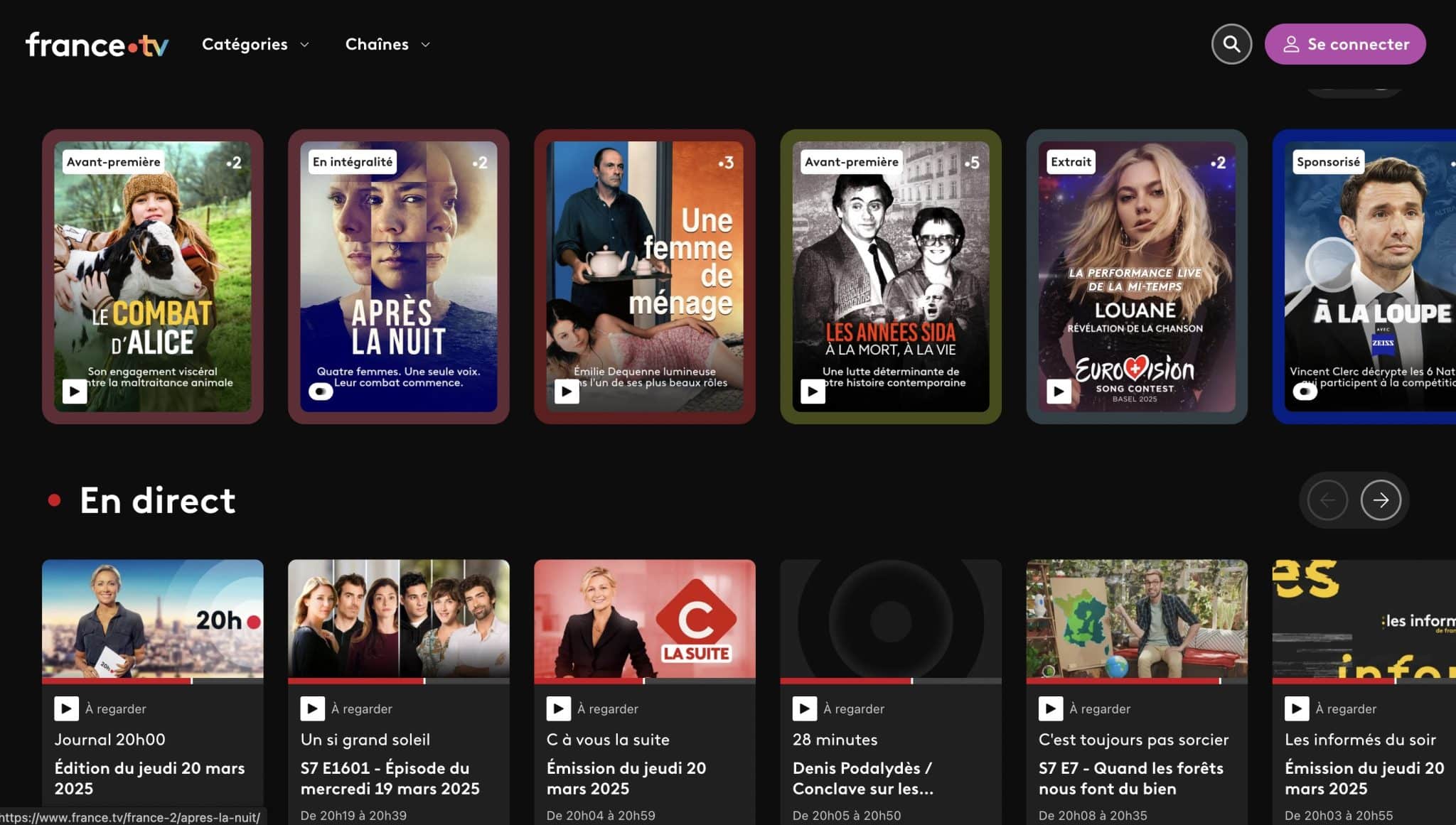This screenshot has width=1456, height=825.
Task: Open the Catégories menu
Action: (256, 44)
